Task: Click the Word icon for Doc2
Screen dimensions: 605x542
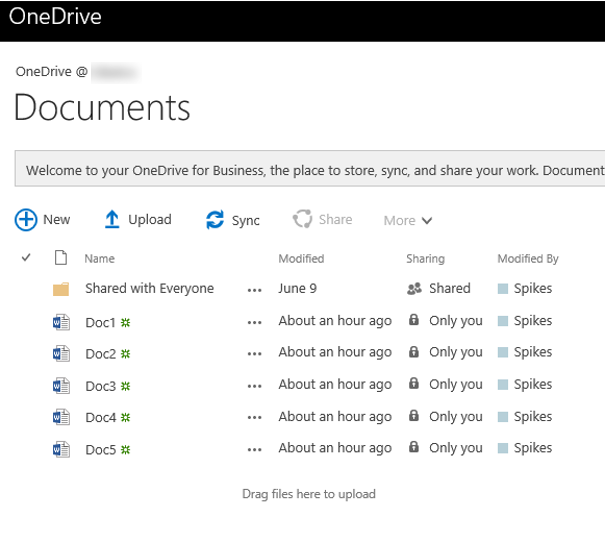Action: (x=61, y=354)
